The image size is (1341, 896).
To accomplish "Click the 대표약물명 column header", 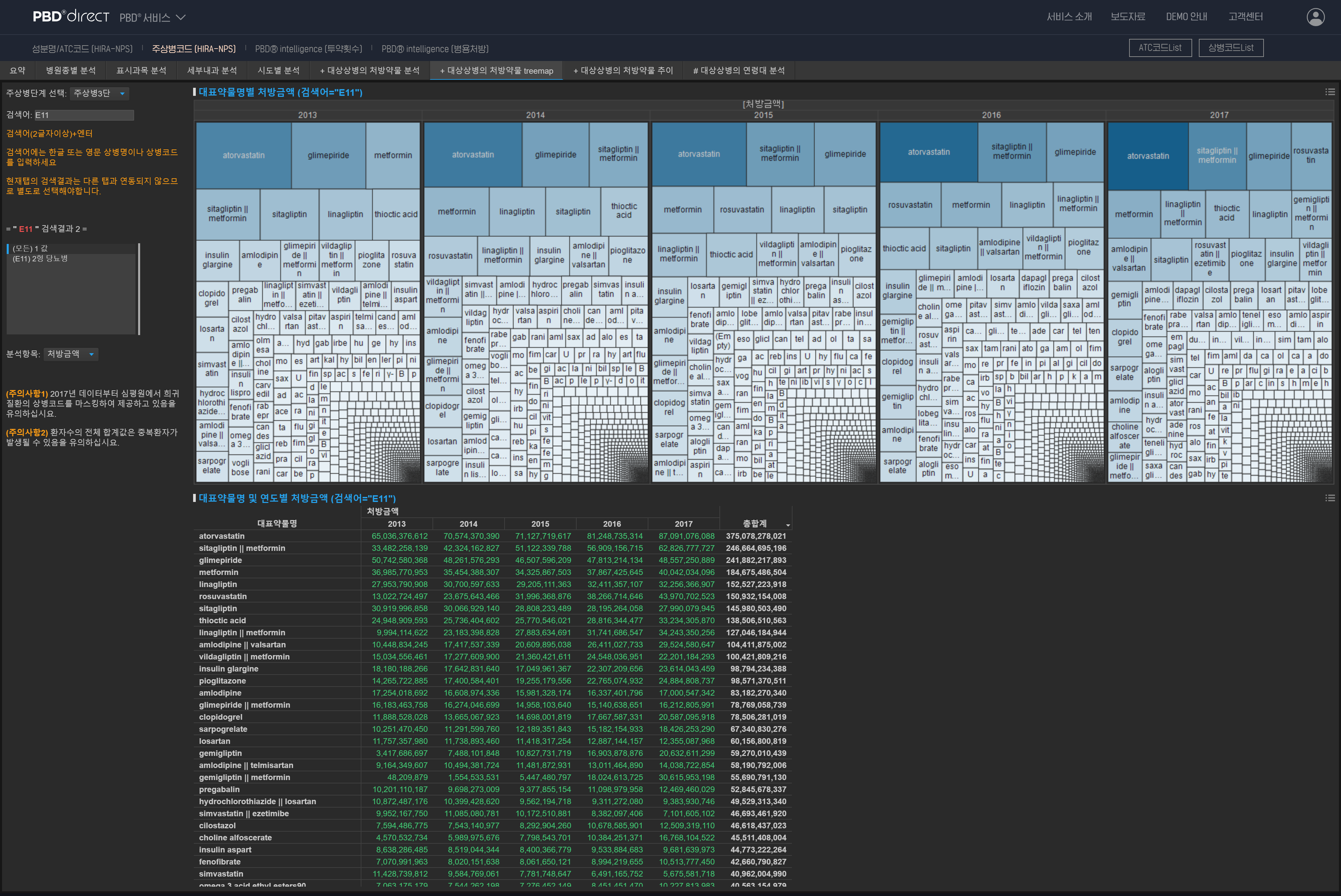I will pyautogui.click(x=277, y=523).
